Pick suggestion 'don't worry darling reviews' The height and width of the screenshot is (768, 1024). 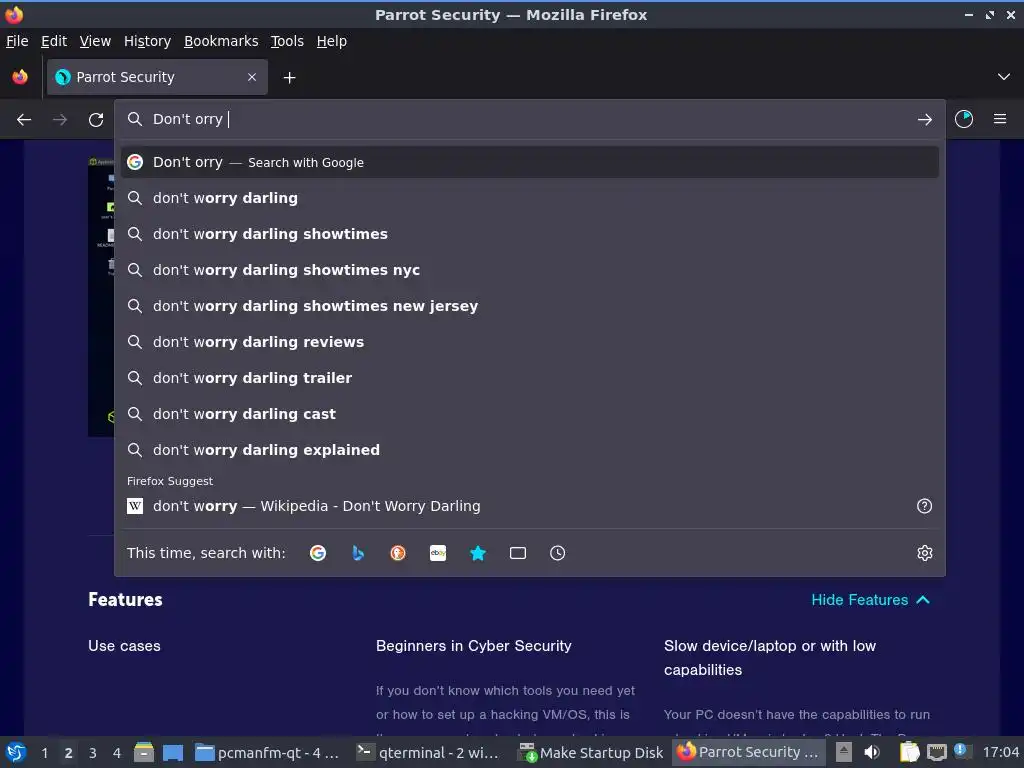coord(530,342)
